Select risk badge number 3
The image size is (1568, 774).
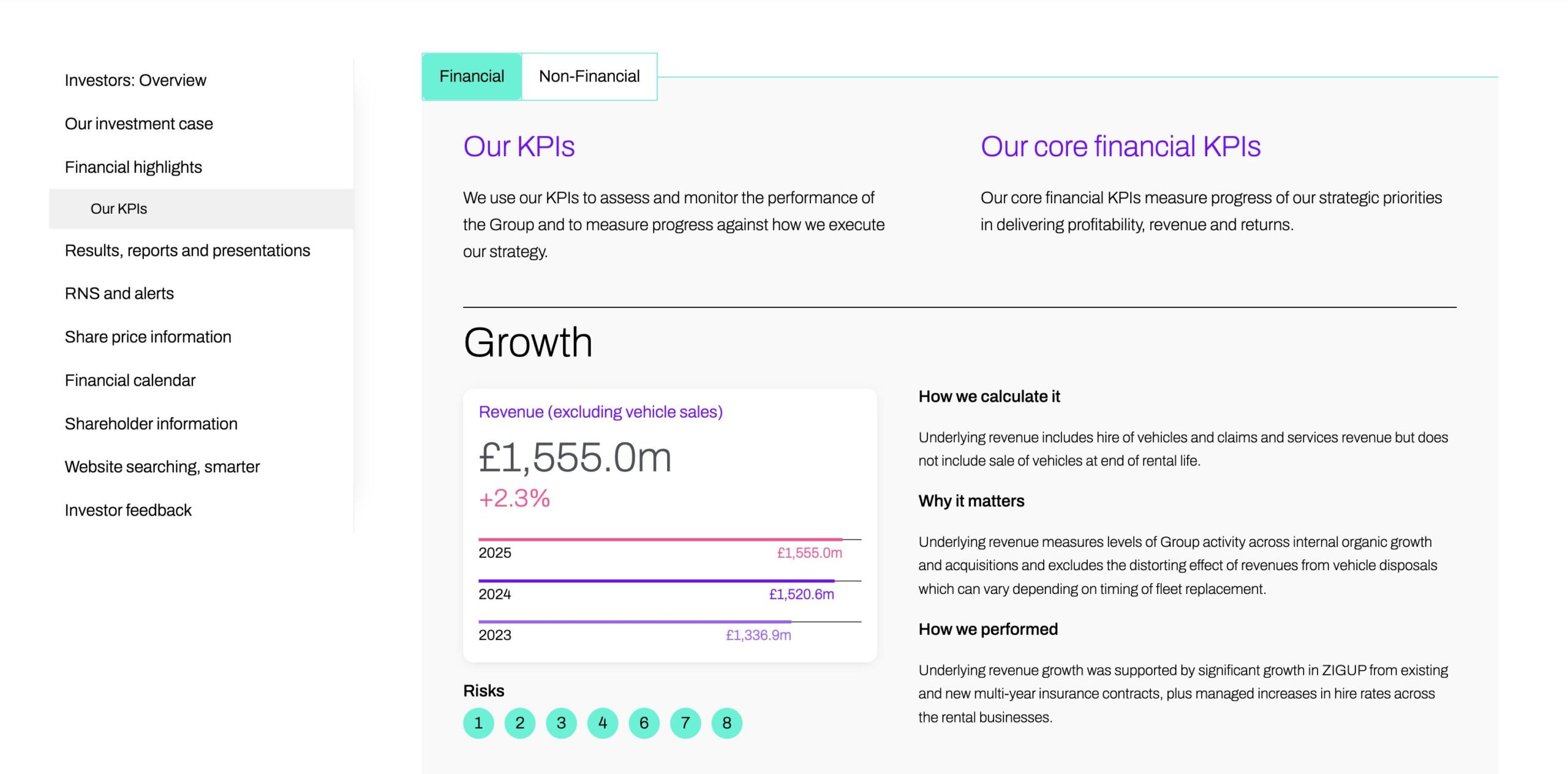click(x=561, y=723)
